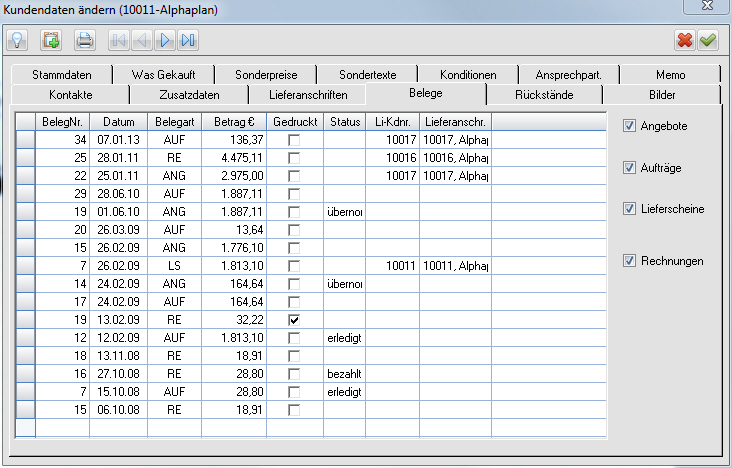This screenshot has width=732, height=468.
Task: Select the Sondertexte tab
Action: pyautogui.click(x=367, y=75)
